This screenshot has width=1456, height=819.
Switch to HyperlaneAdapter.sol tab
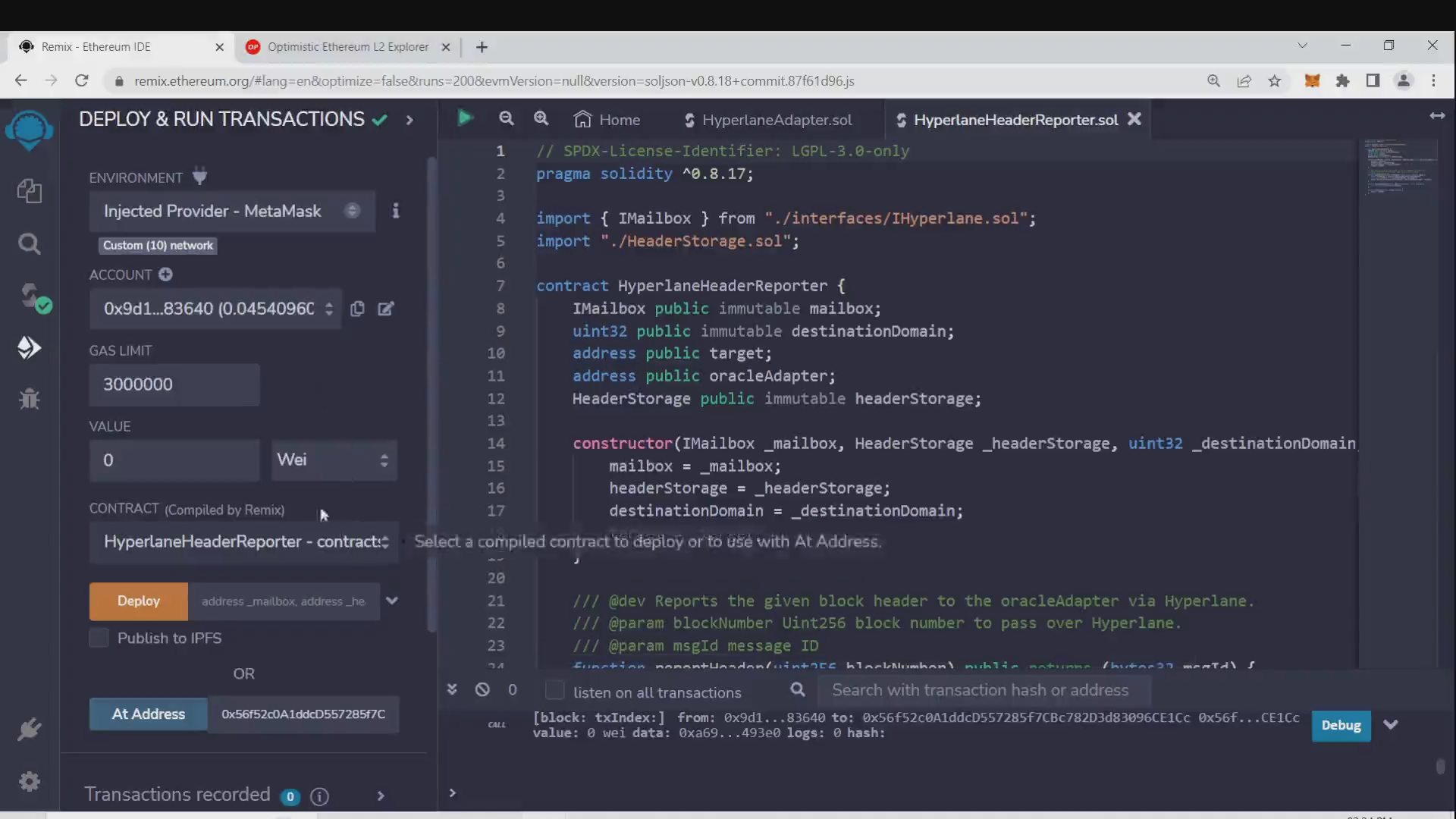[x=767, y=120]
